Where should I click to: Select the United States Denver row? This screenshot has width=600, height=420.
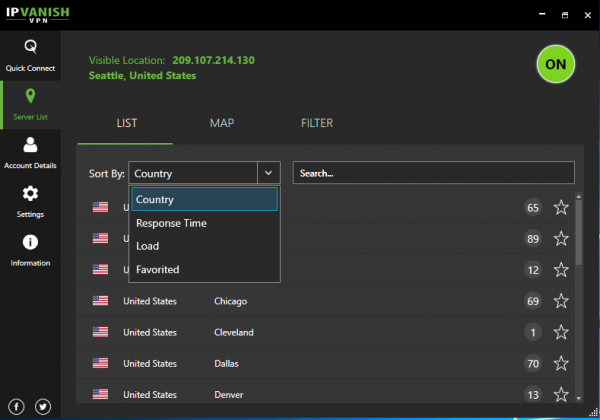click(x=325, y=391)
